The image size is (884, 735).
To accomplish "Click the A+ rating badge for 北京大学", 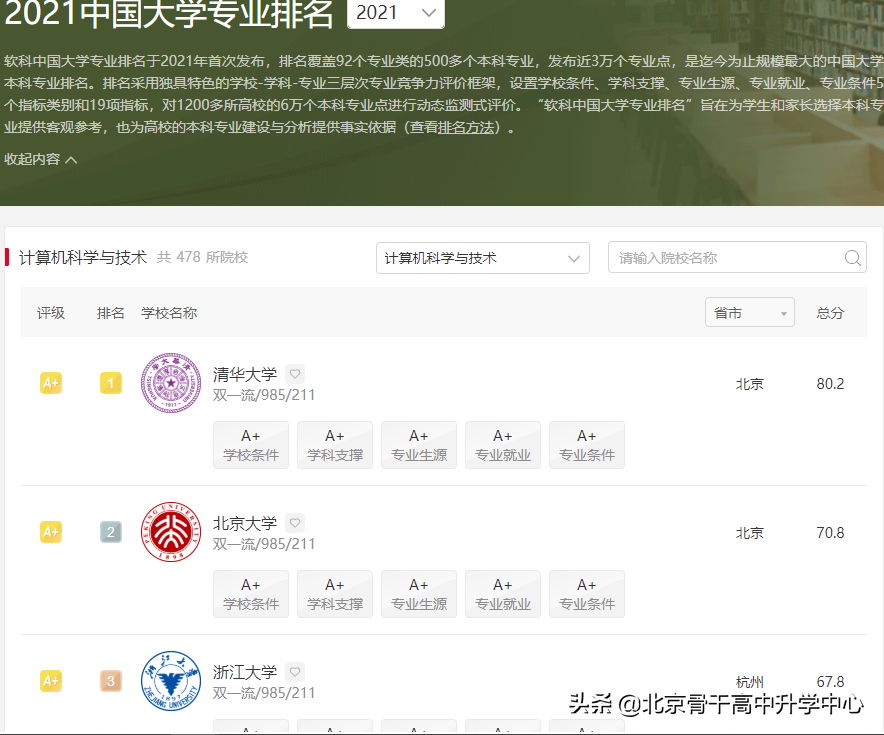I will point(51,532).
